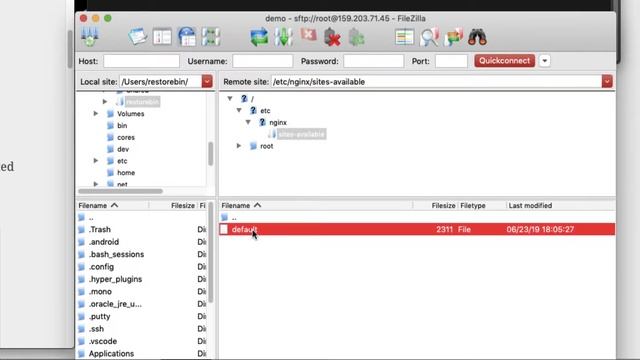Collapse the remote etc tree node

click(239, 110)
